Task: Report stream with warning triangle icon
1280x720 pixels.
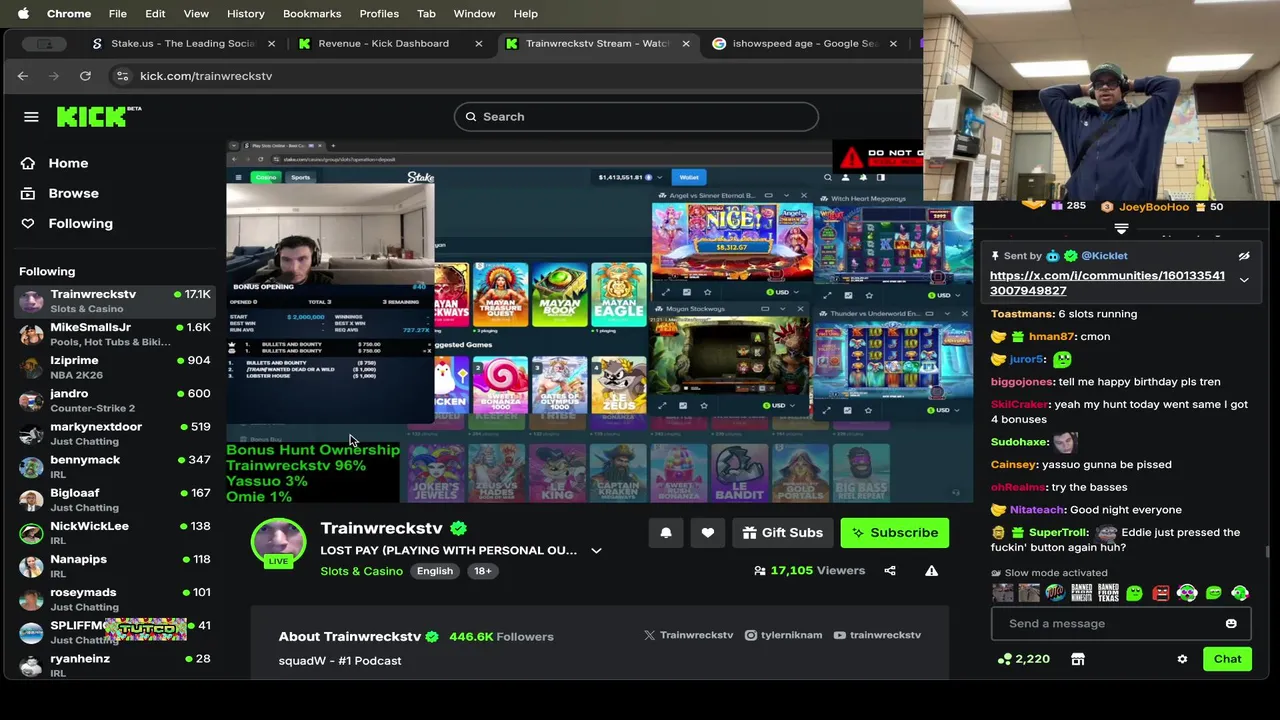Action: pos(931,571)
